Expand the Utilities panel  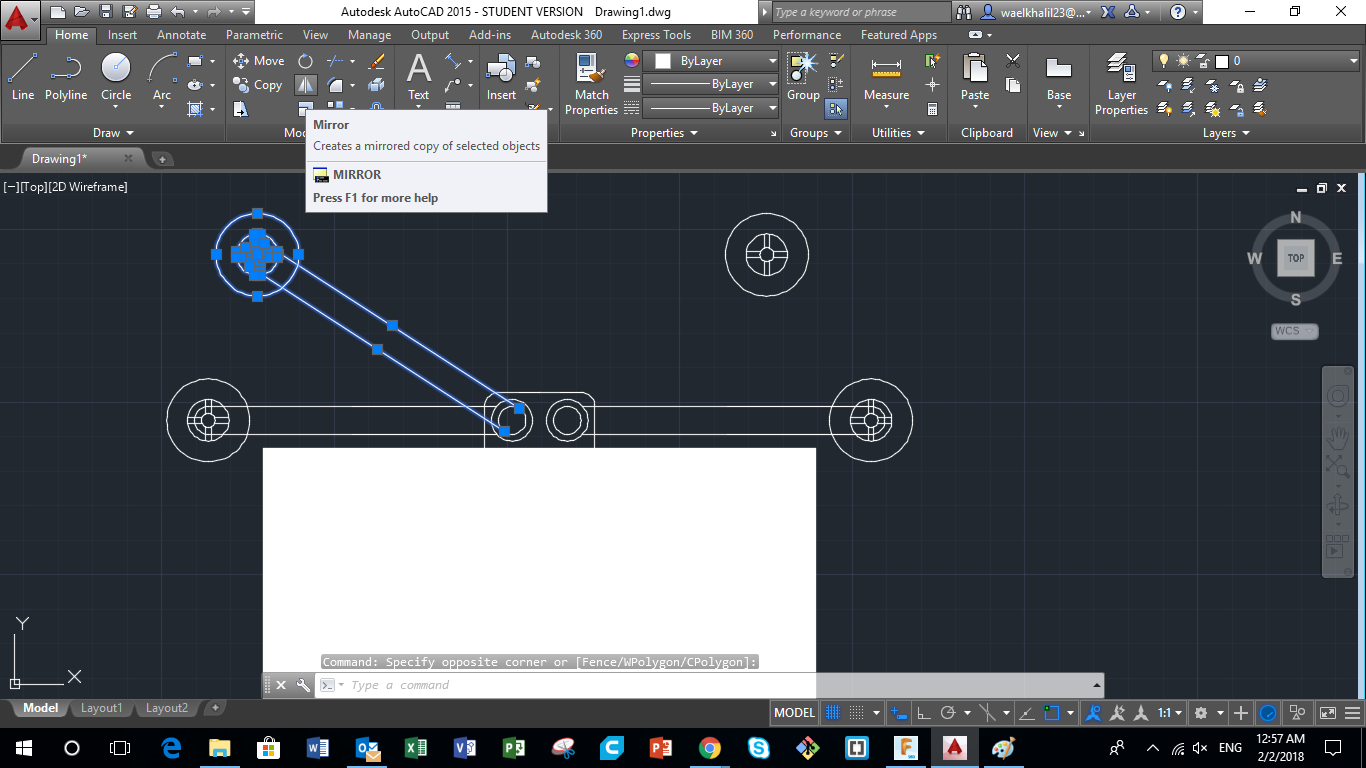click(x=898, y=133)
